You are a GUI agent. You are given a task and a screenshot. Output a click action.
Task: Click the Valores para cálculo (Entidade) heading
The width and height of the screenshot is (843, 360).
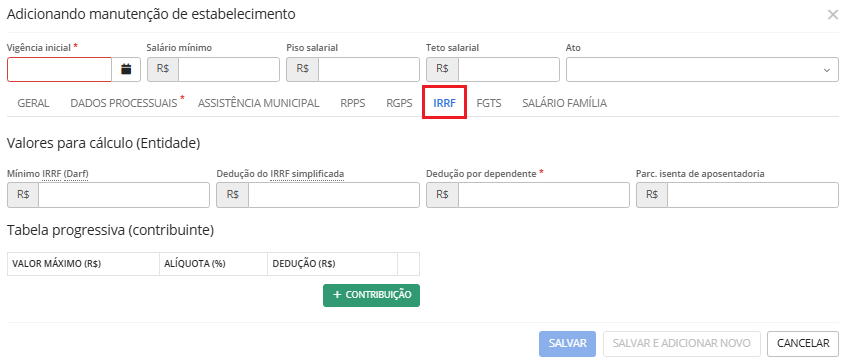point(104,143)
